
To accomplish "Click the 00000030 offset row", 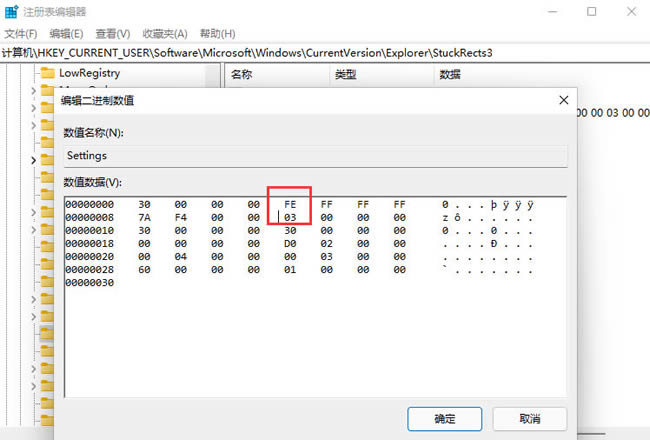I will pyautogui.click(x=90, y=283).
